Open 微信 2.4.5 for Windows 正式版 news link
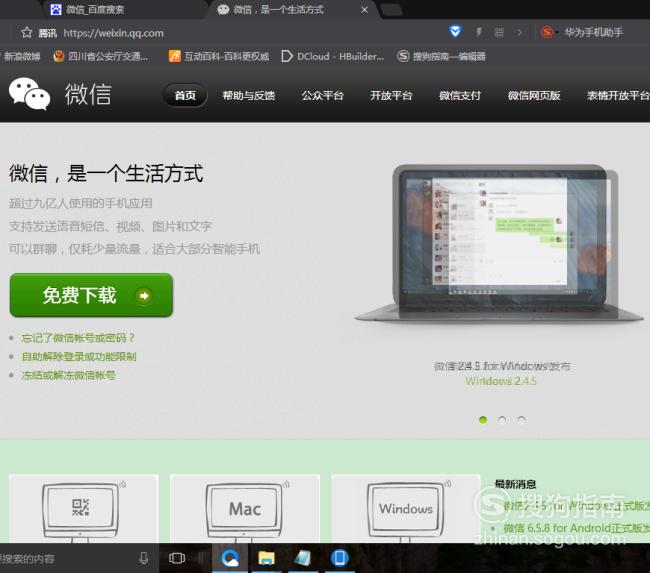The height and width of the screenshot is (573, 650). (x=576, y=505)
